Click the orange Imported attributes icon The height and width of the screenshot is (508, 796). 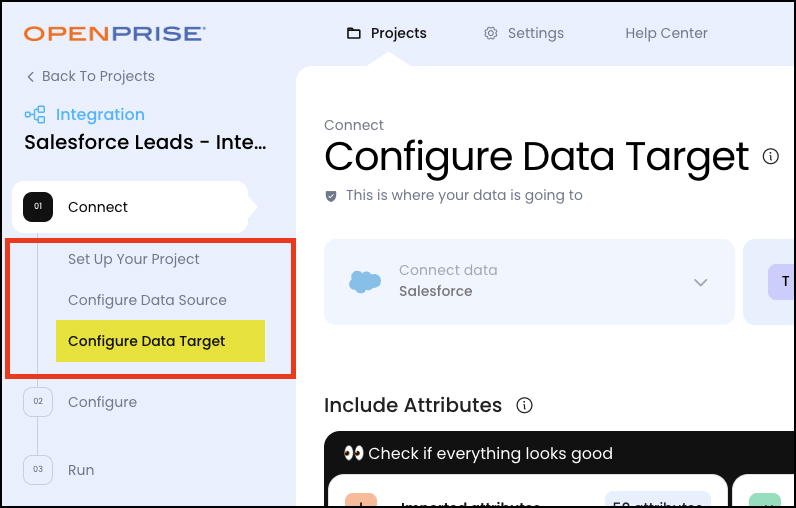[360, 500]
